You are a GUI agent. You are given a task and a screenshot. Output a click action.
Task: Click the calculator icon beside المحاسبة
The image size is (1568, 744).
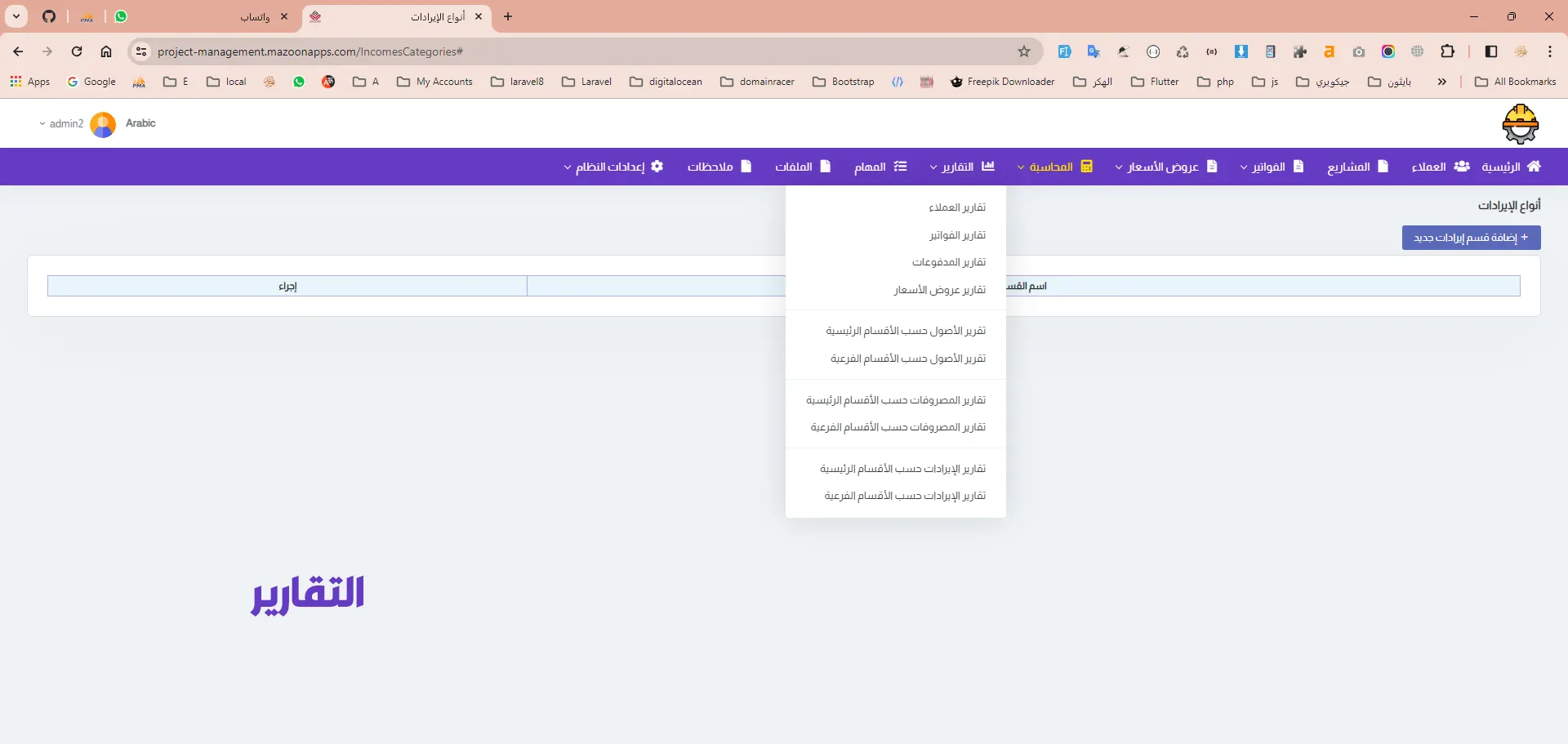[1086, 167]
